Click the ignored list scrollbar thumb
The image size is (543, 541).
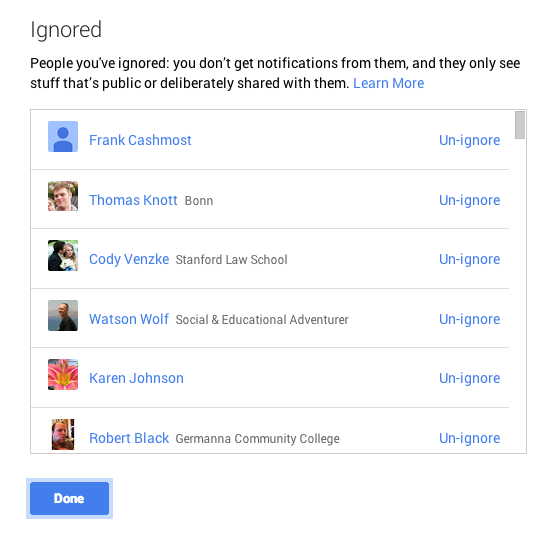click(519, 125)
